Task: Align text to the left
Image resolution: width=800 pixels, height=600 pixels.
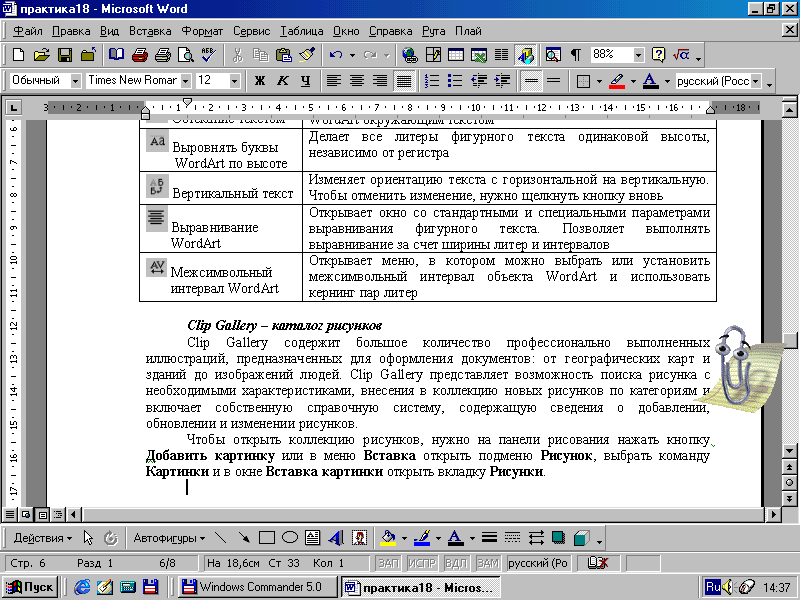Action: [x=334, y=81]
